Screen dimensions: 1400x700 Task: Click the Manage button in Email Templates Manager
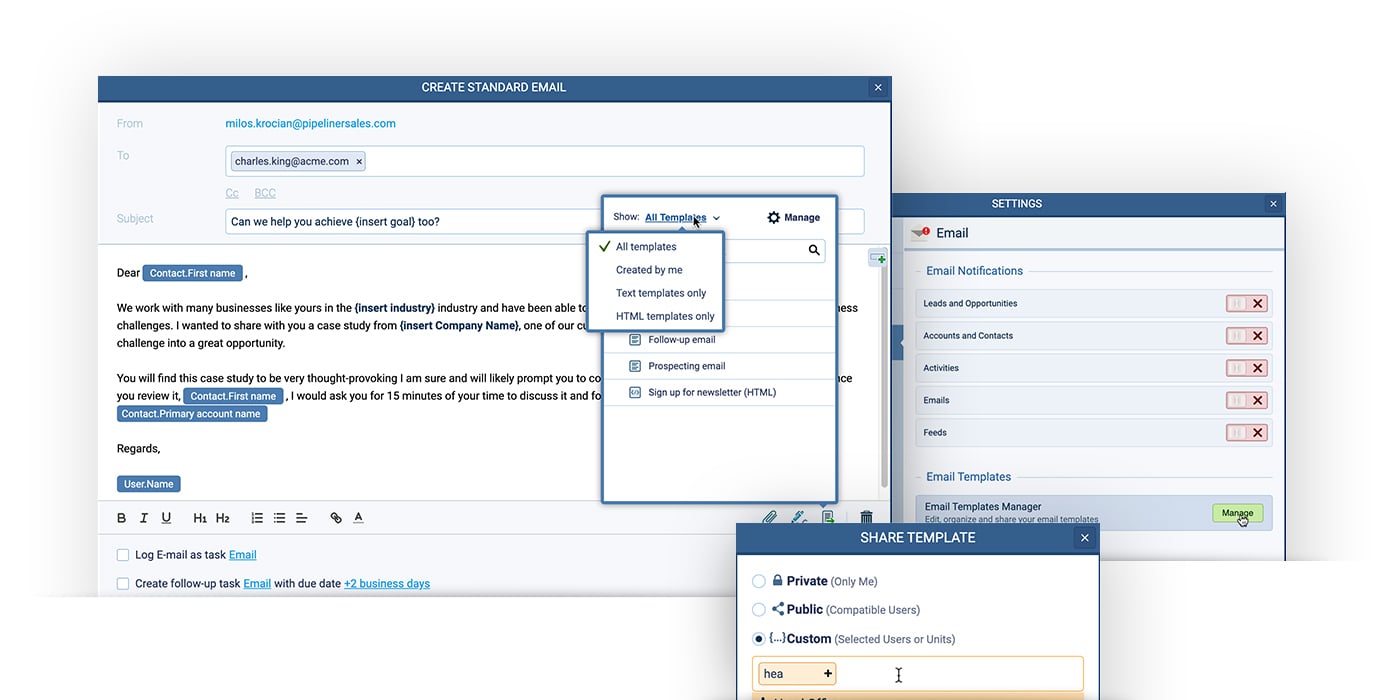coord(1238,512)
